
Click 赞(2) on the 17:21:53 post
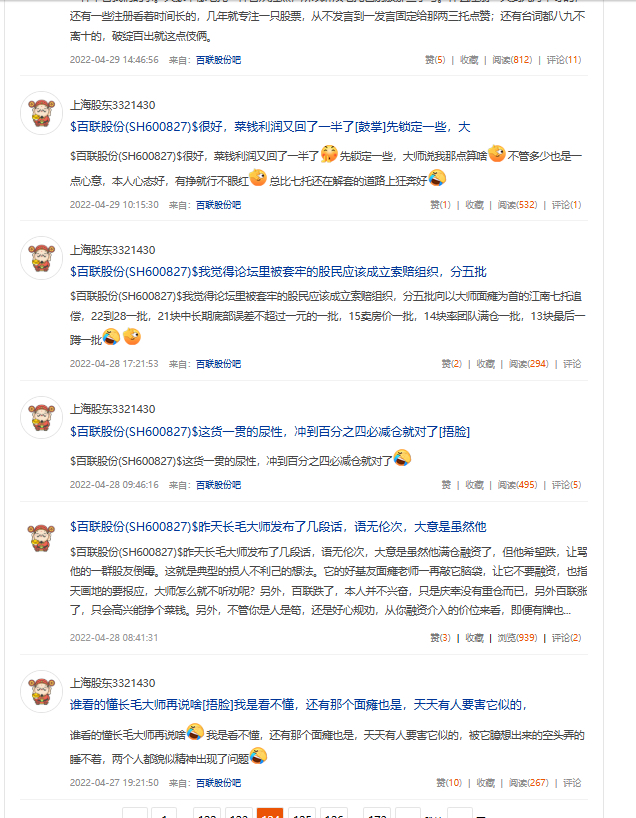coord(451,364)
